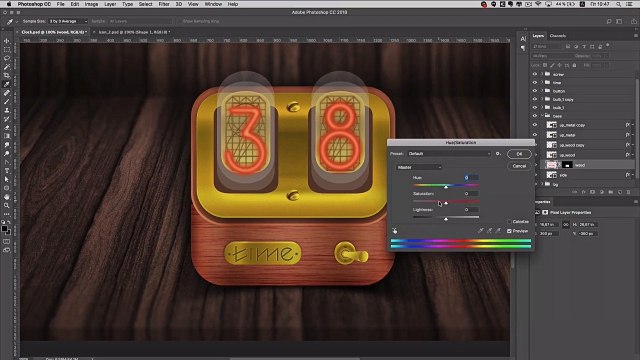Select the Dodge tool

[x=7, y=153]
